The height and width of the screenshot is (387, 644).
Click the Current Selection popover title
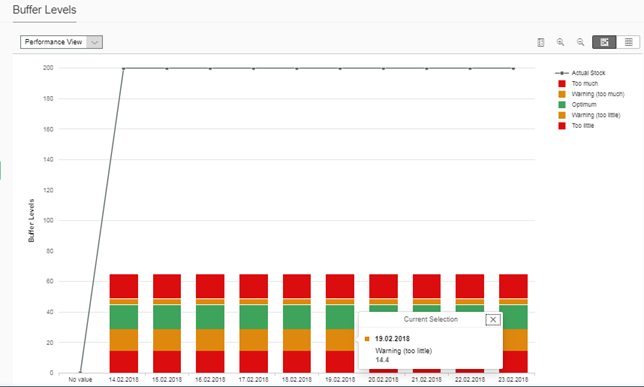tap(430, 319)
